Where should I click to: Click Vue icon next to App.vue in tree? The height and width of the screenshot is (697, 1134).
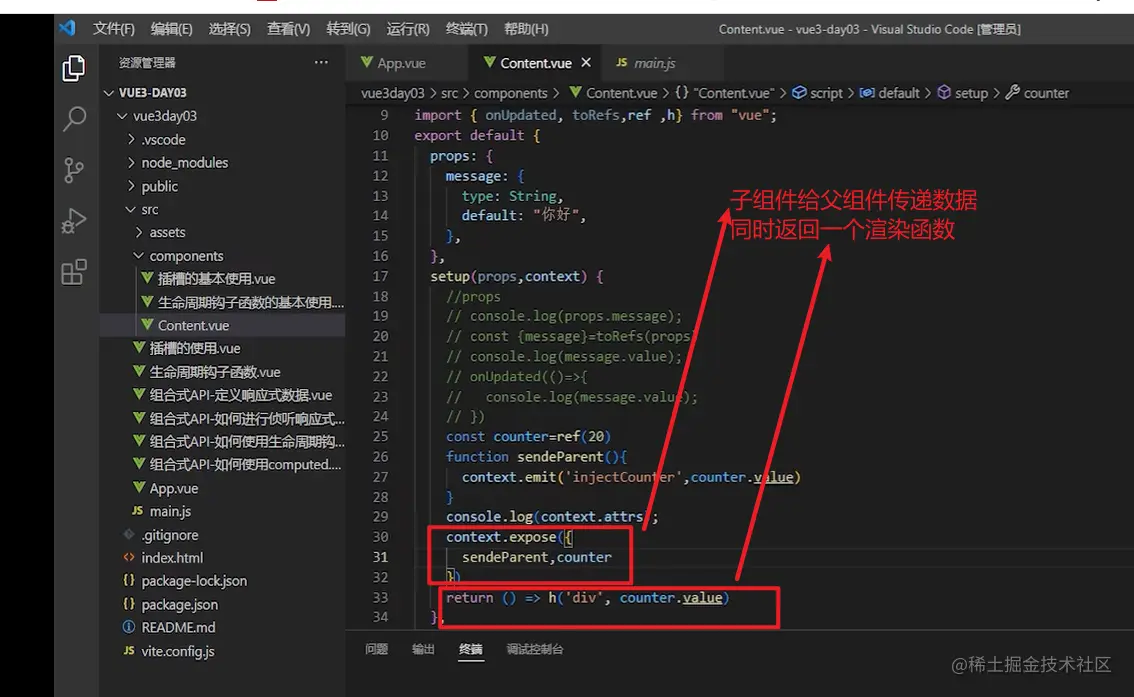[139, 487]
